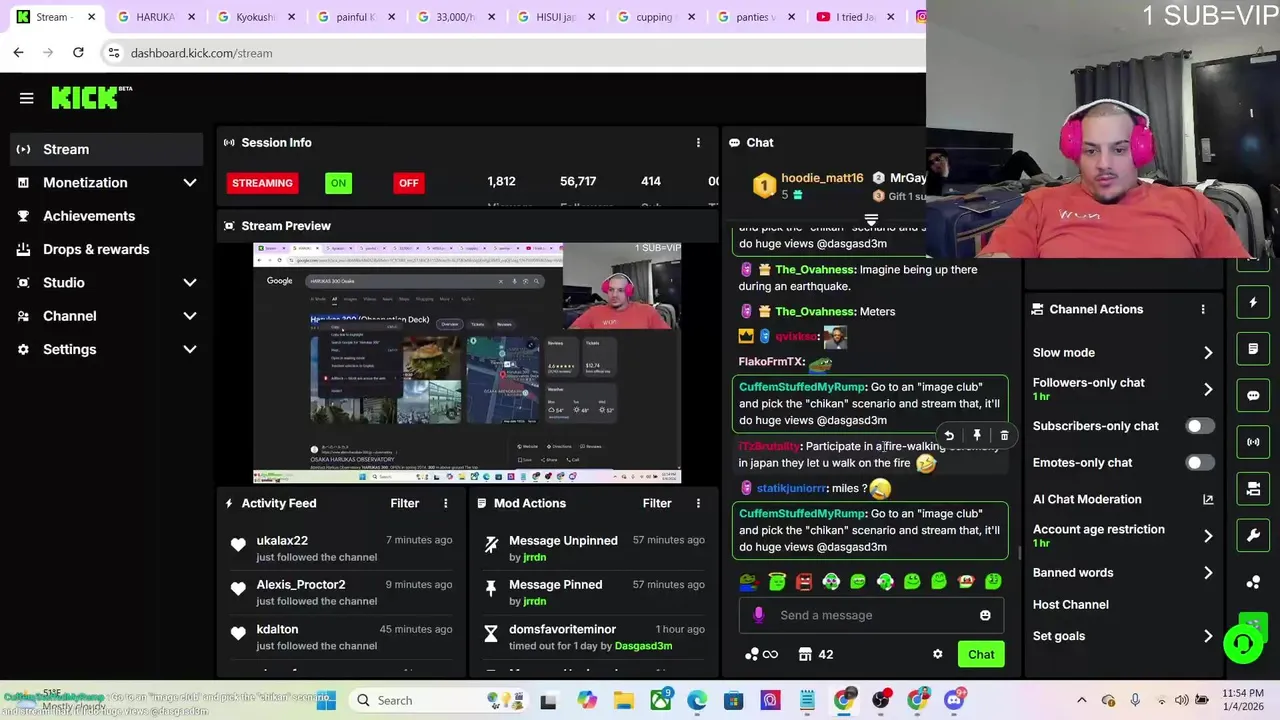Open hoodie_matt16 gifter badge
This screenshot has width=1280, height=720.
tap(764, 186)
